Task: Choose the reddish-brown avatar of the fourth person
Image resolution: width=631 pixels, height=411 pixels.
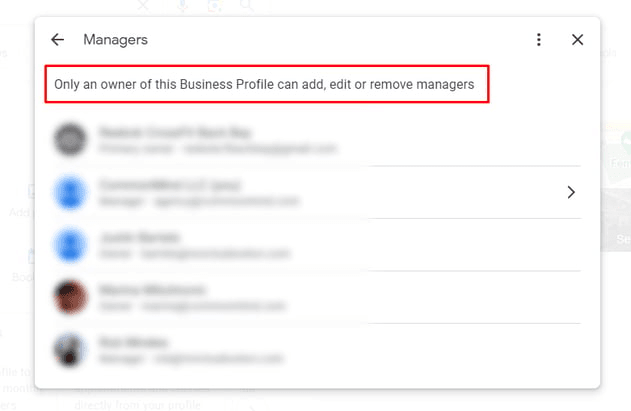Action: 71,296
